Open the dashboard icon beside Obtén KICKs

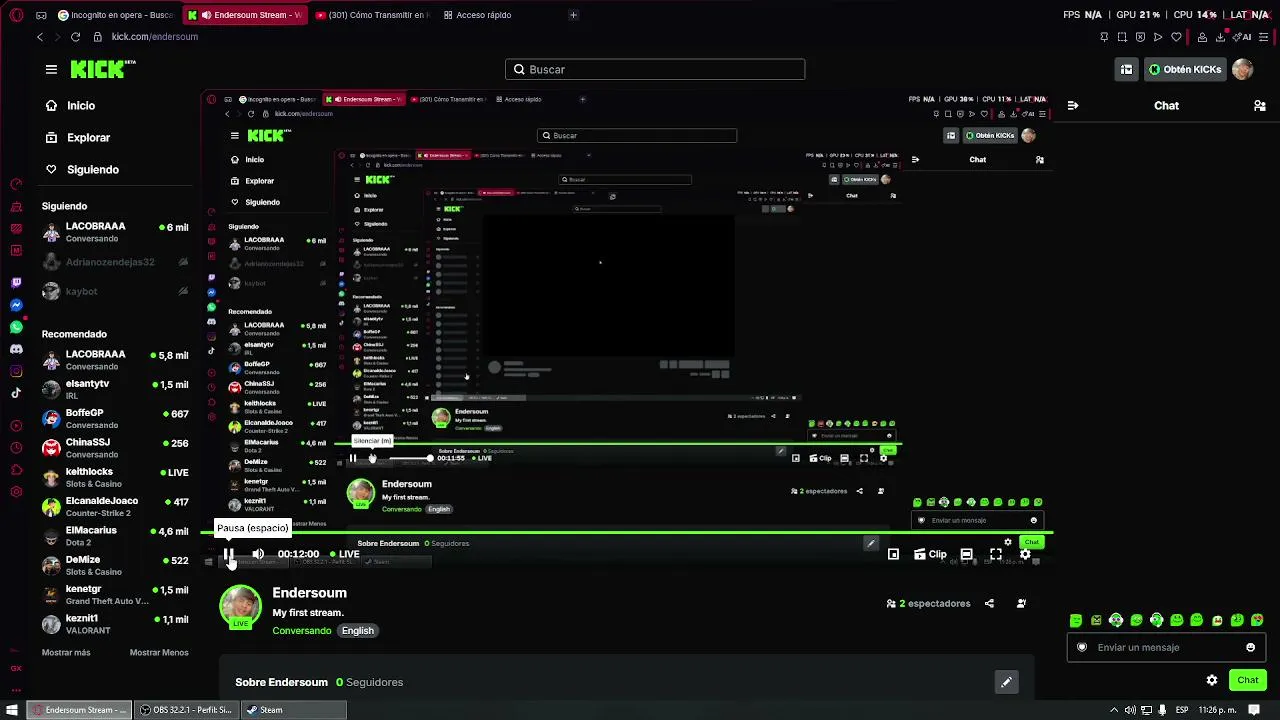1127,69
